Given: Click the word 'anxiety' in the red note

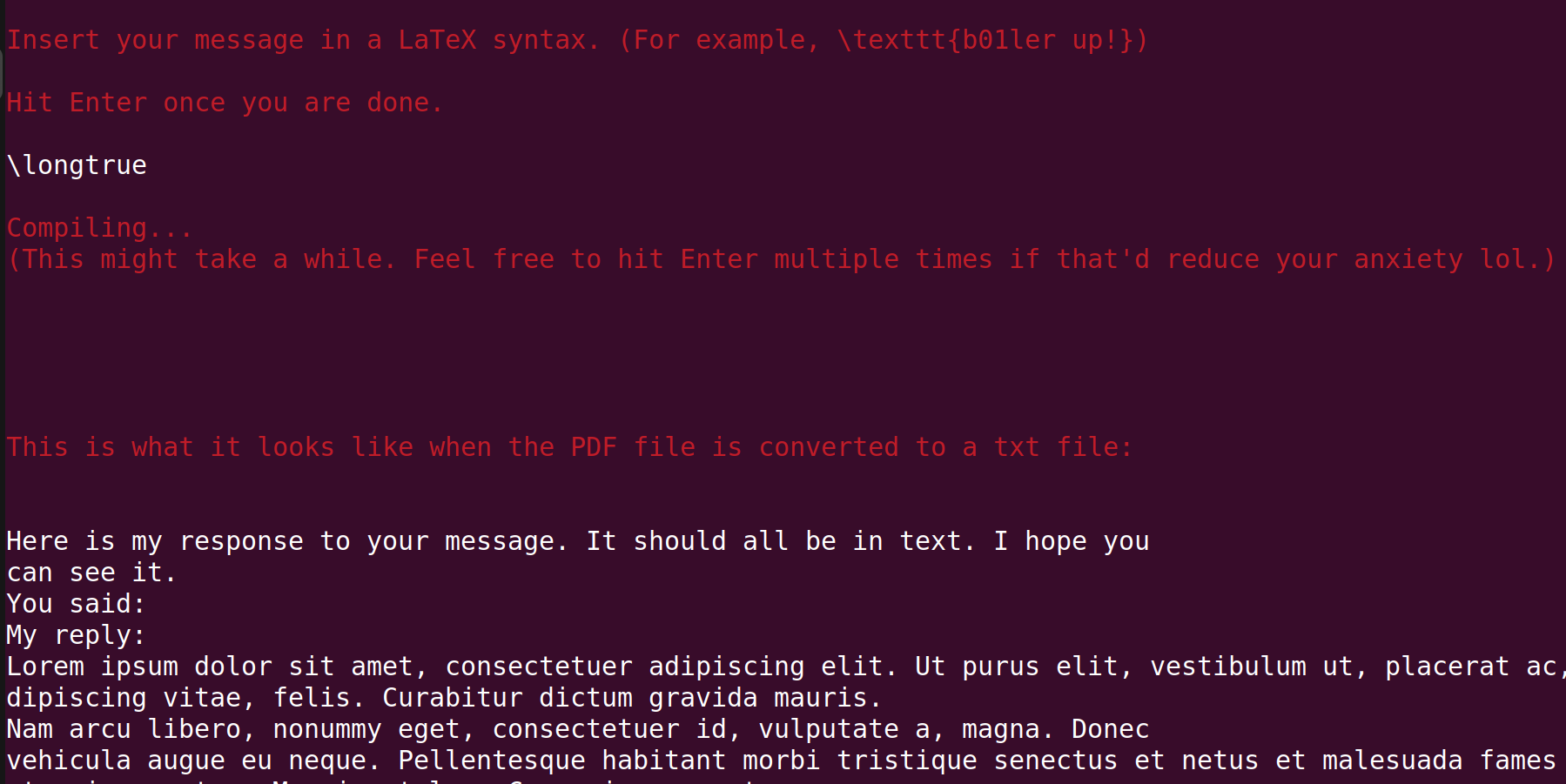Looking at the screenshot, I should click(1408, 259).
